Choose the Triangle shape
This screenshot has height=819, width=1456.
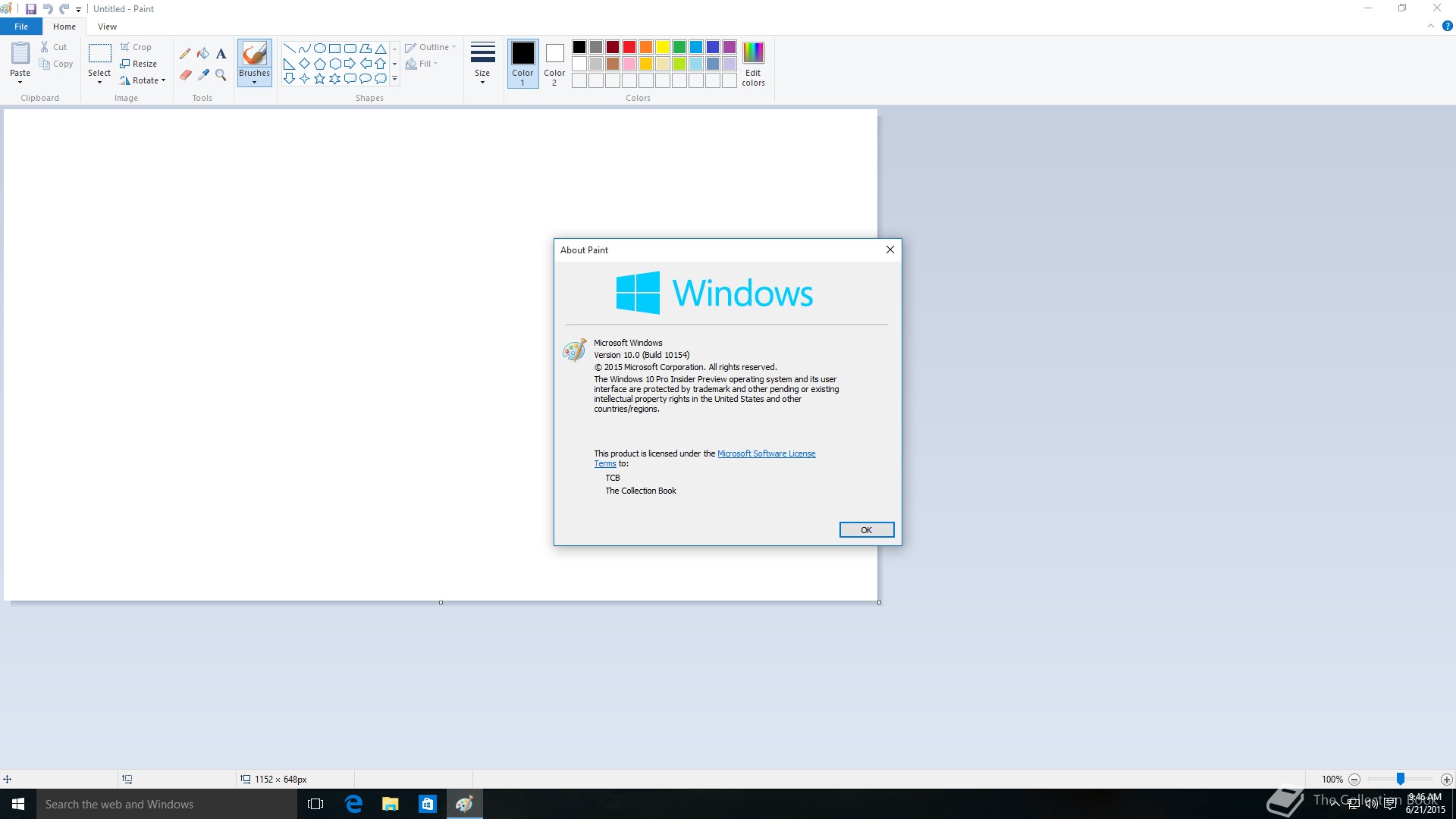point(381,49)
